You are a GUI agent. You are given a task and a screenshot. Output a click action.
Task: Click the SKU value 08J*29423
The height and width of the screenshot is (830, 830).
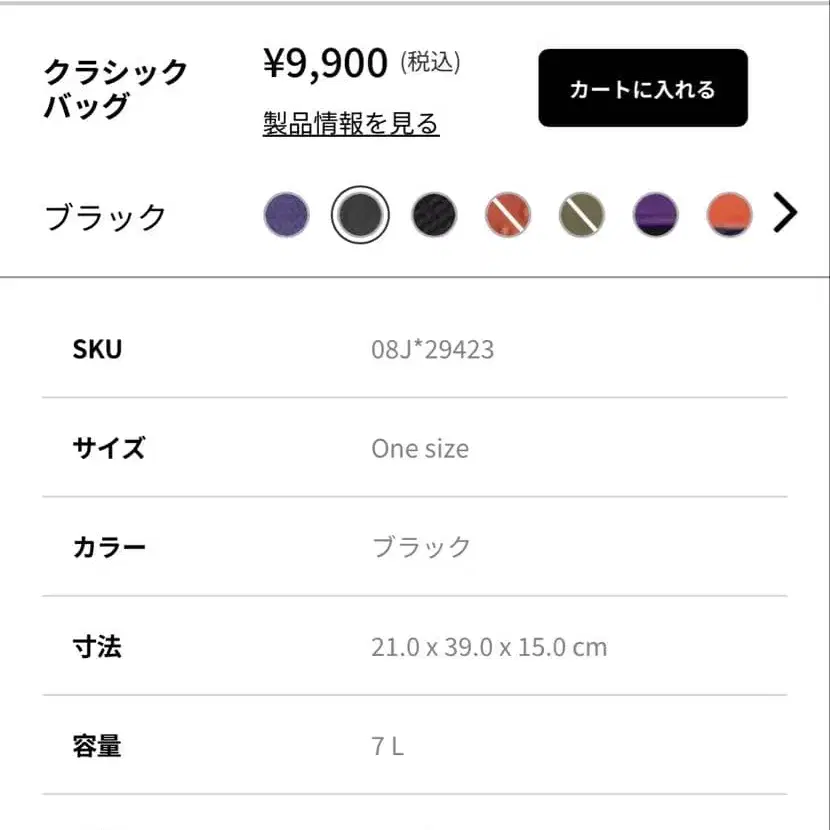pos(432,349)
